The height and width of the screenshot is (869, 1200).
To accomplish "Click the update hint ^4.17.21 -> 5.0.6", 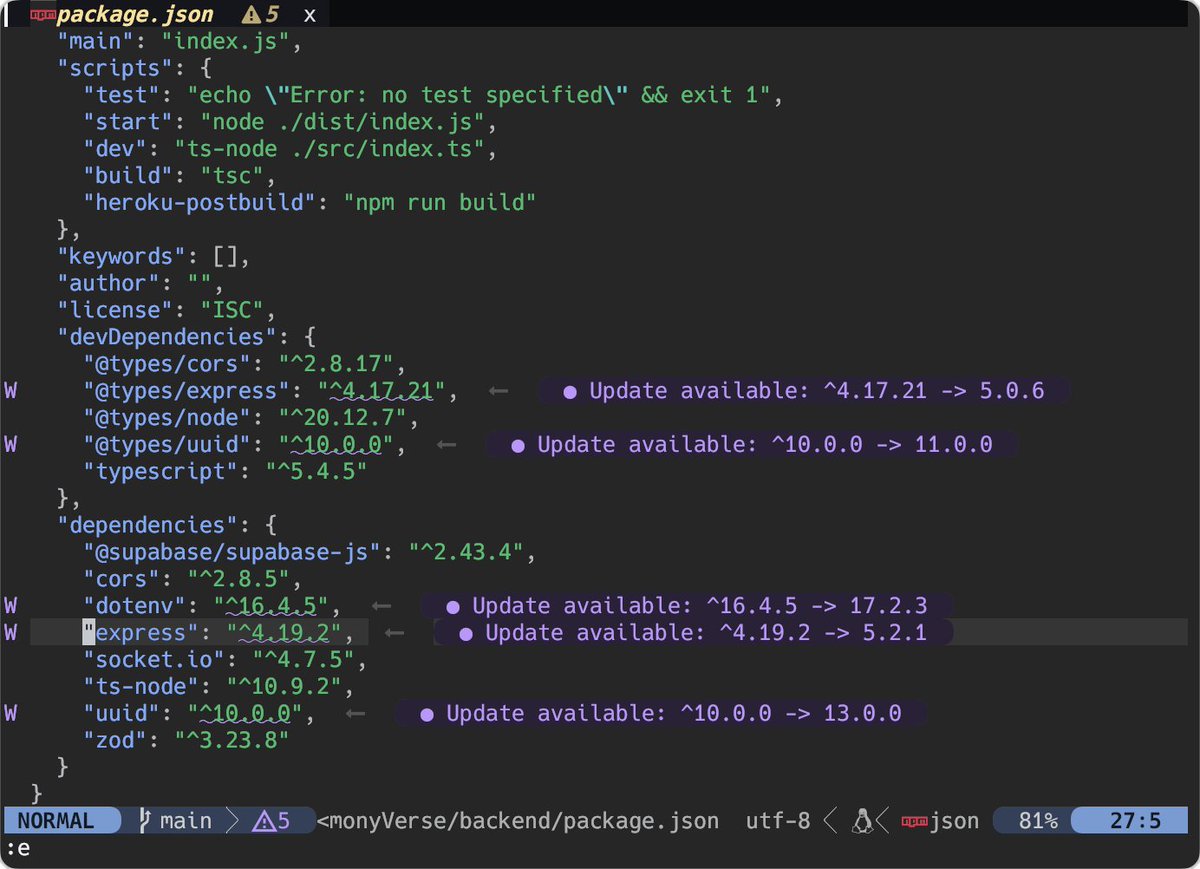I will tap(804, 391).
